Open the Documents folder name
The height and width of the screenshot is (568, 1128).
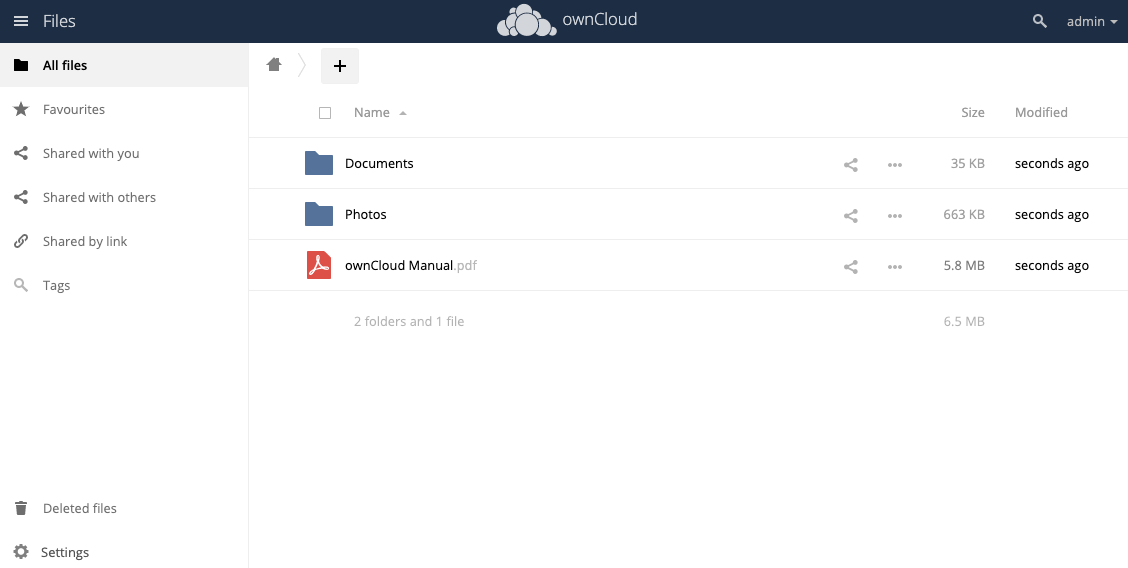pos(379,163)
